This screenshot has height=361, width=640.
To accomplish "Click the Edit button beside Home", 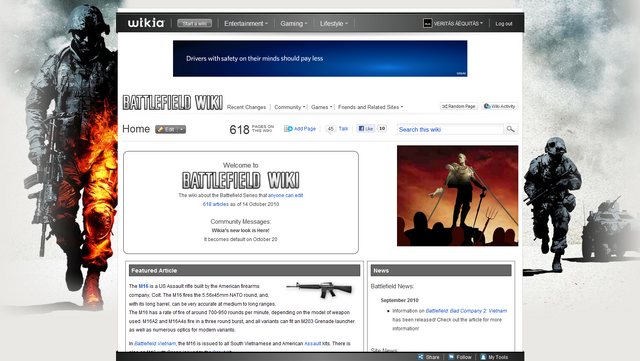I will pyautogui.click(x=167, y=129).
